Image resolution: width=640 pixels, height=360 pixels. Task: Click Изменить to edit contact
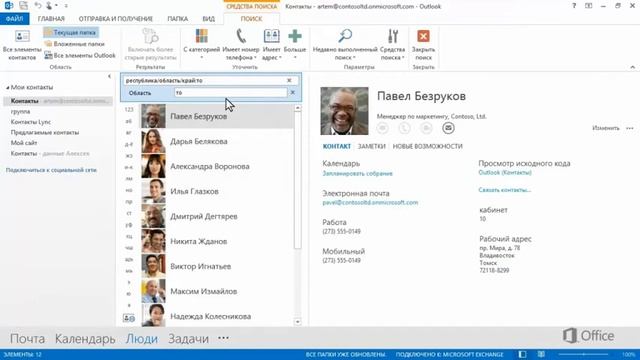pos(606,128)
